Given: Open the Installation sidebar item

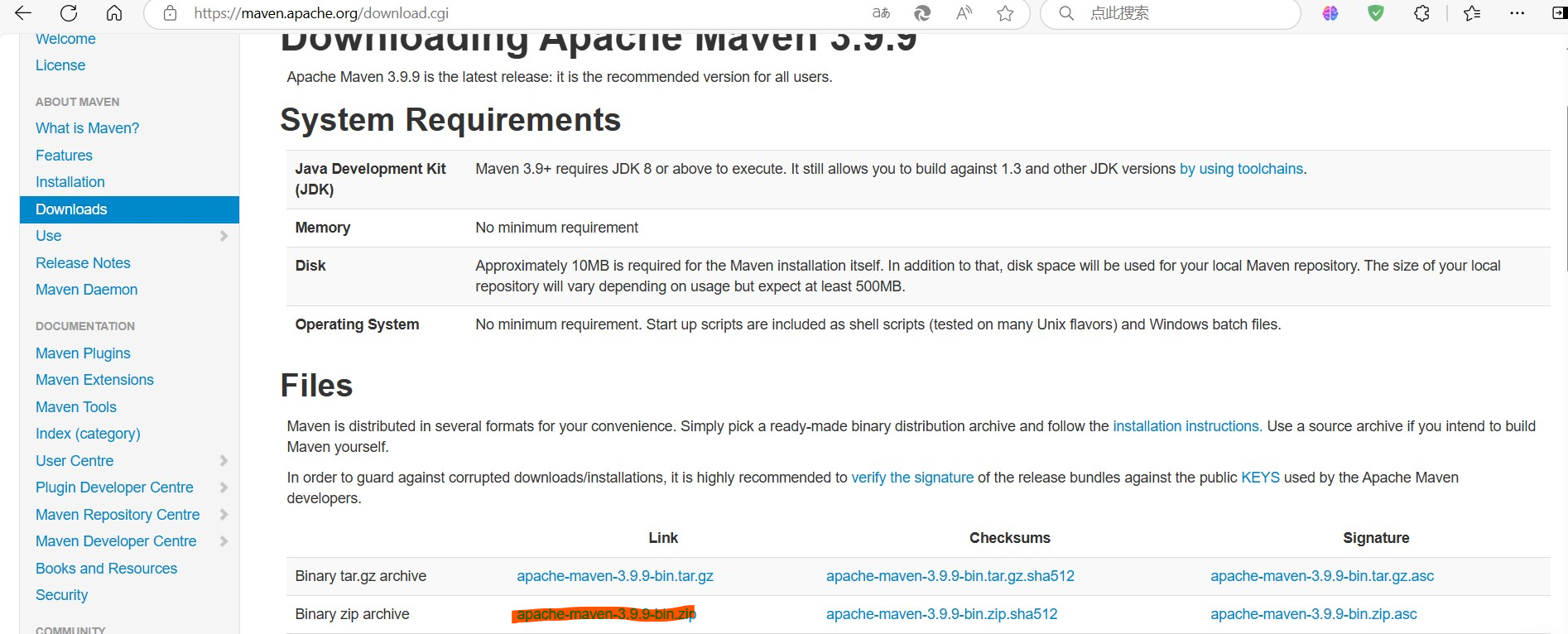Looking at the screenshot, I should click(x=70, y=182).
